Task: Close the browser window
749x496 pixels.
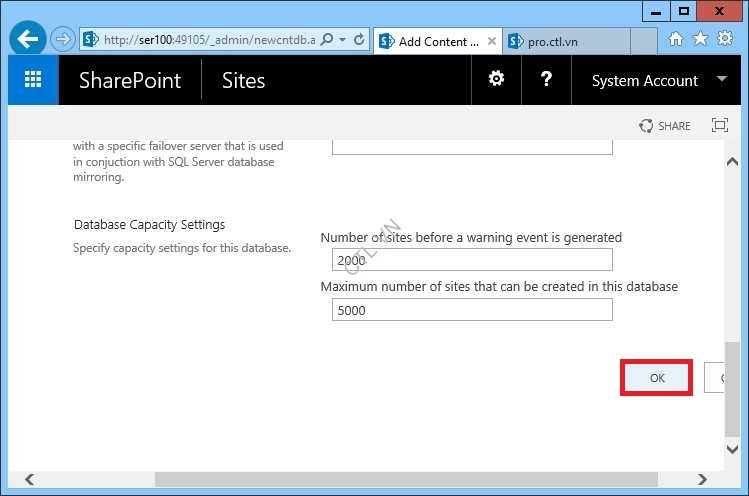Action: tap(719, 11)
